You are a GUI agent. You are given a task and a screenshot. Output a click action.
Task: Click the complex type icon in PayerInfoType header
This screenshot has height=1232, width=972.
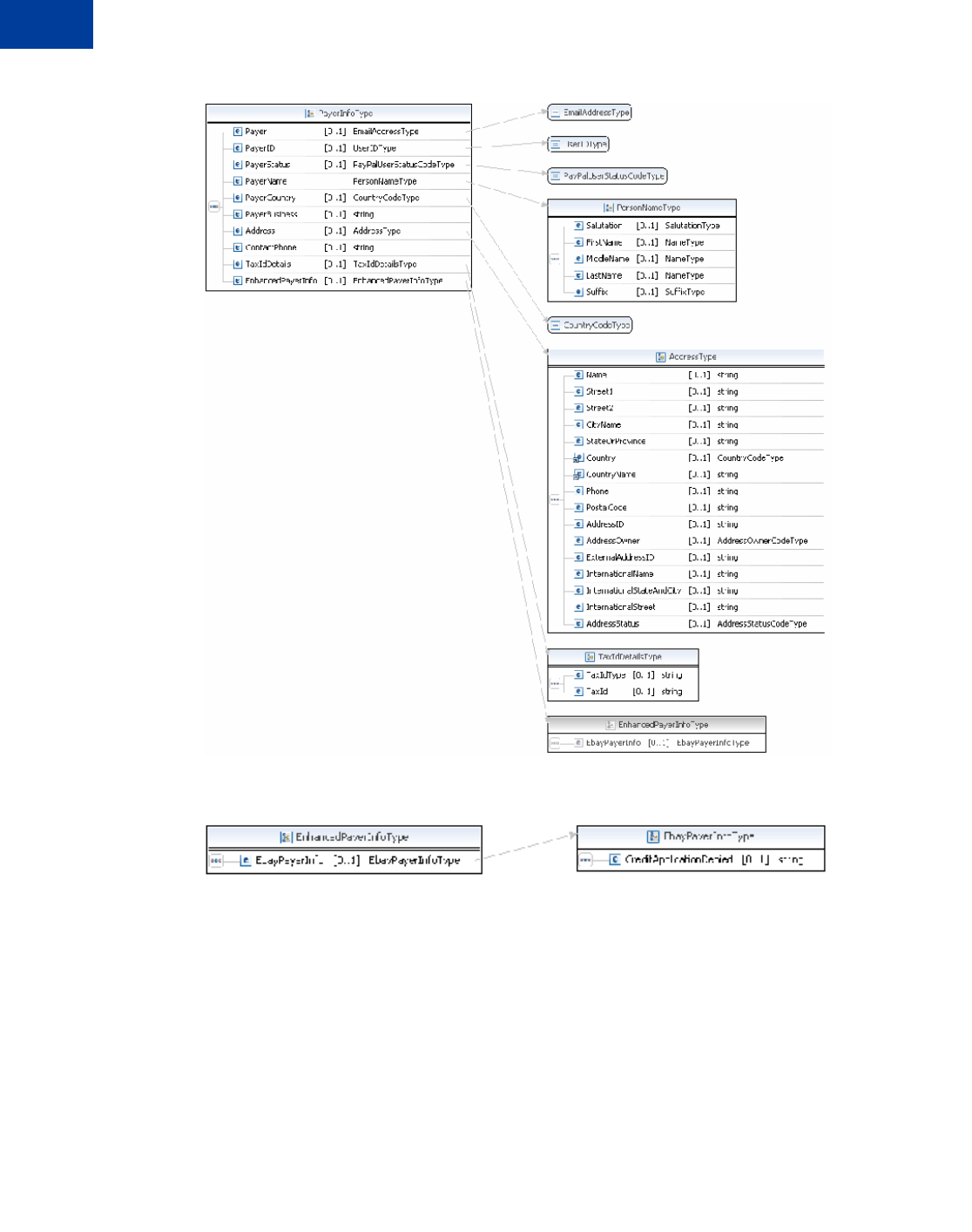(x=309, y=113)
